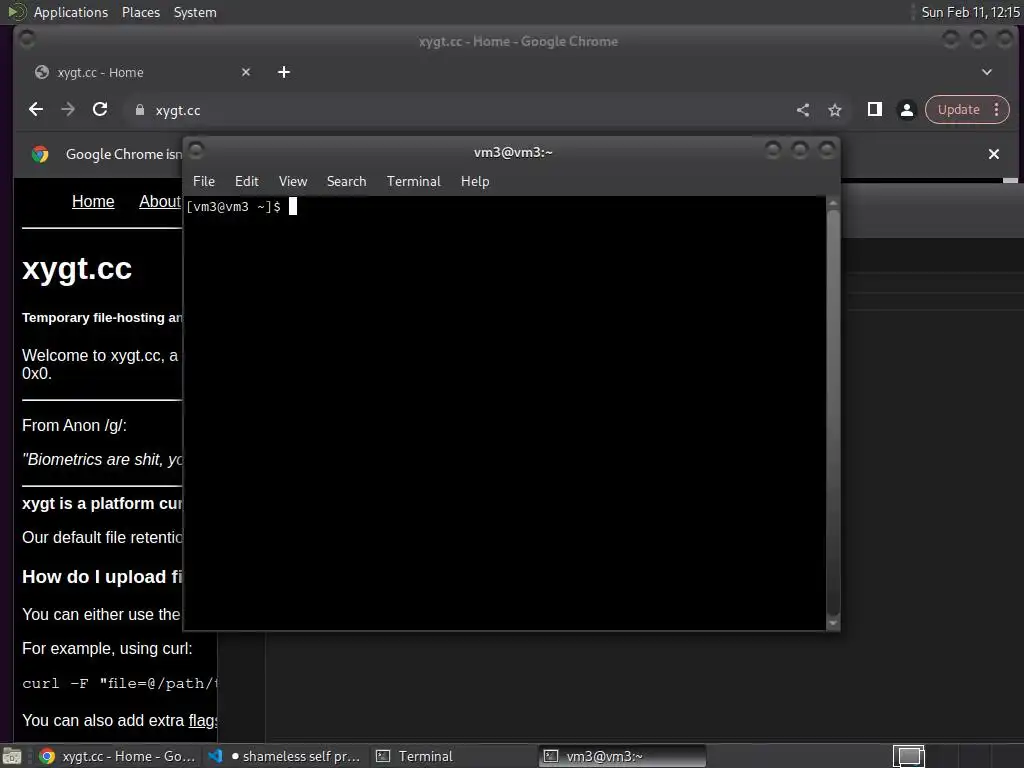Click the terminal window menu button
The height and width of the screenshot is (768, 1024).
click(196, 151)
